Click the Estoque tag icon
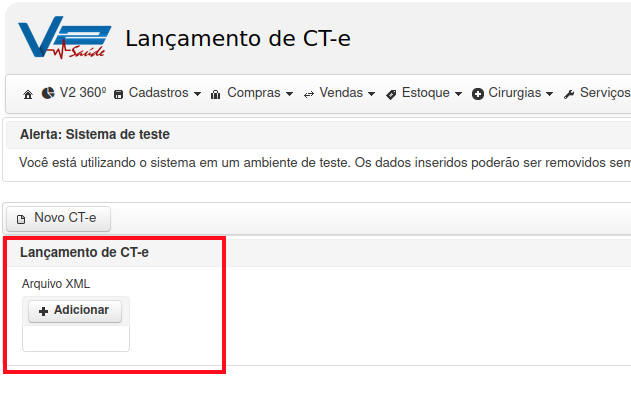The image size is (631, 398). pyautogui.click(x=391, y=95)
